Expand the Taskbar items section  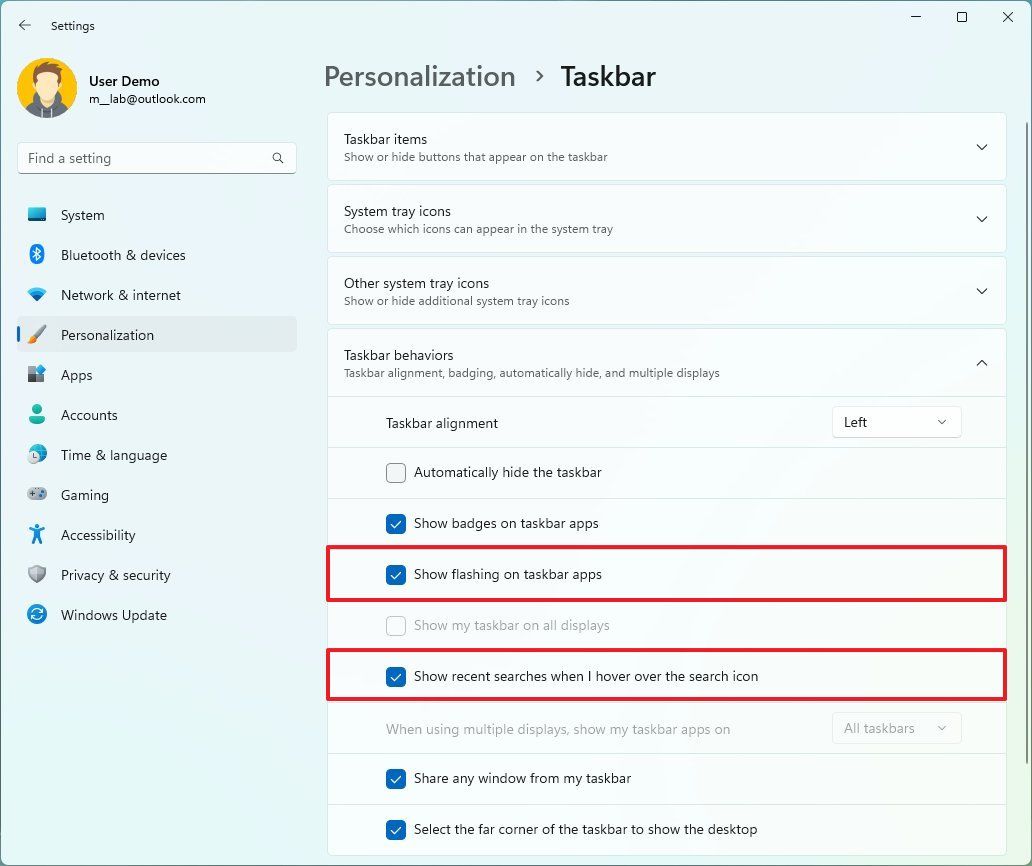(x=981, y=146)
